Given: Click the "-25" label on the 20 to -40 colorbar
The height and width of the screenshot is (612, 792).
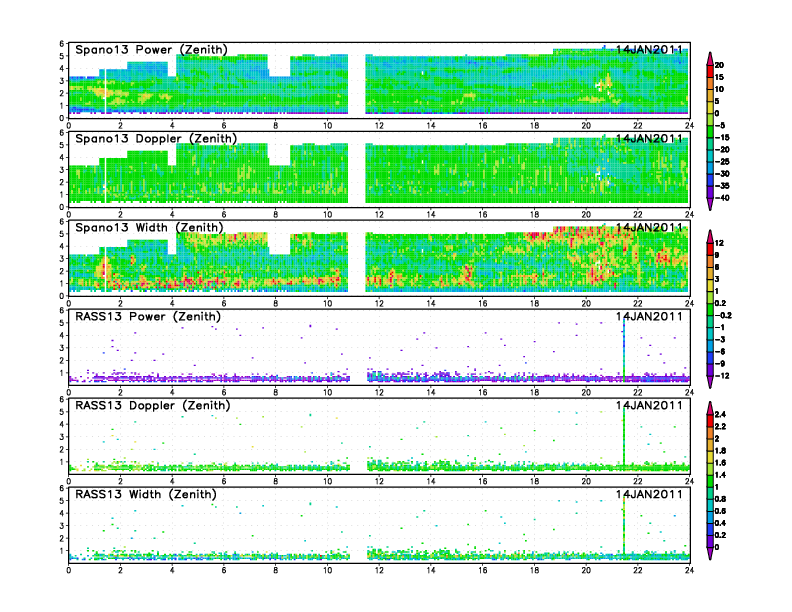Looking at the screenshot, I should [x=722, y=162].
